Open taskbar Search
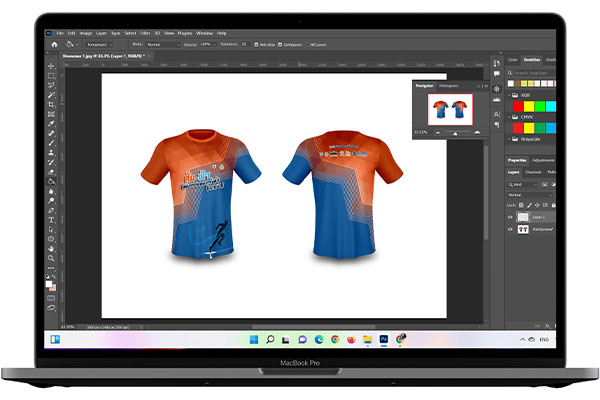The width and height of the screenshot is (600, 400). tap(270, 340)
